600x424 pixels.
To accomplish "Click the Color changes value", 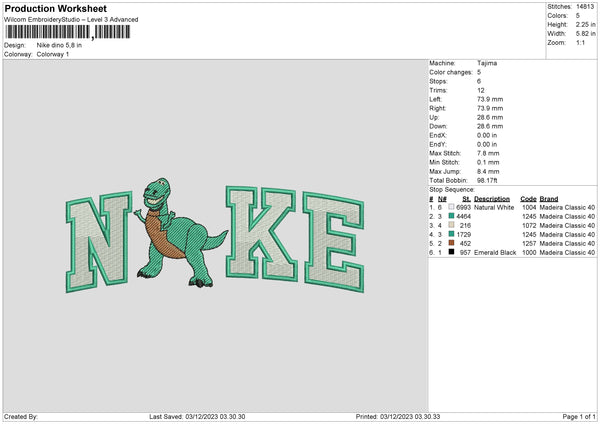I will point(479,72).
